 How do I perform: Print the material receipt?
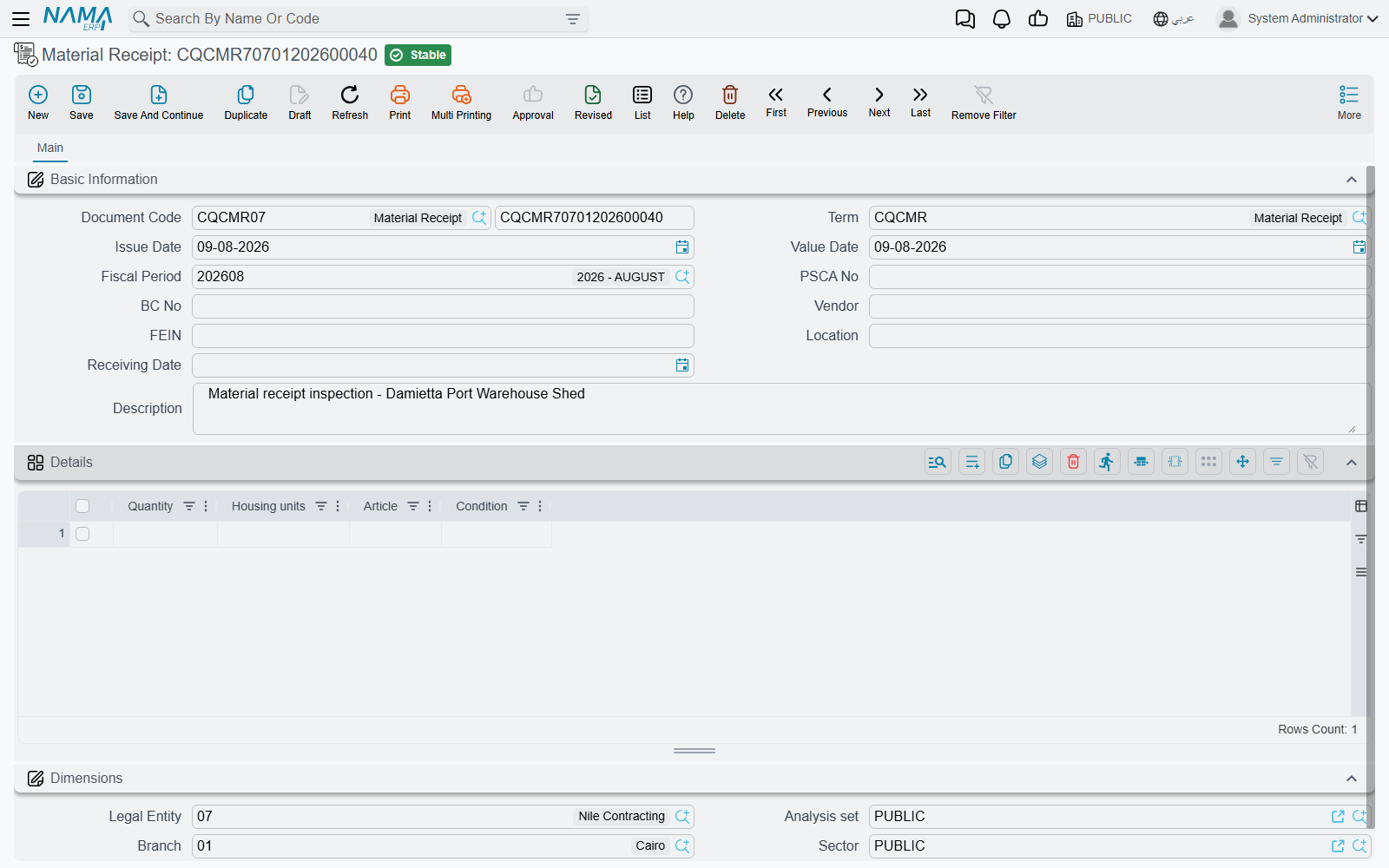click(x=400, y=102)
